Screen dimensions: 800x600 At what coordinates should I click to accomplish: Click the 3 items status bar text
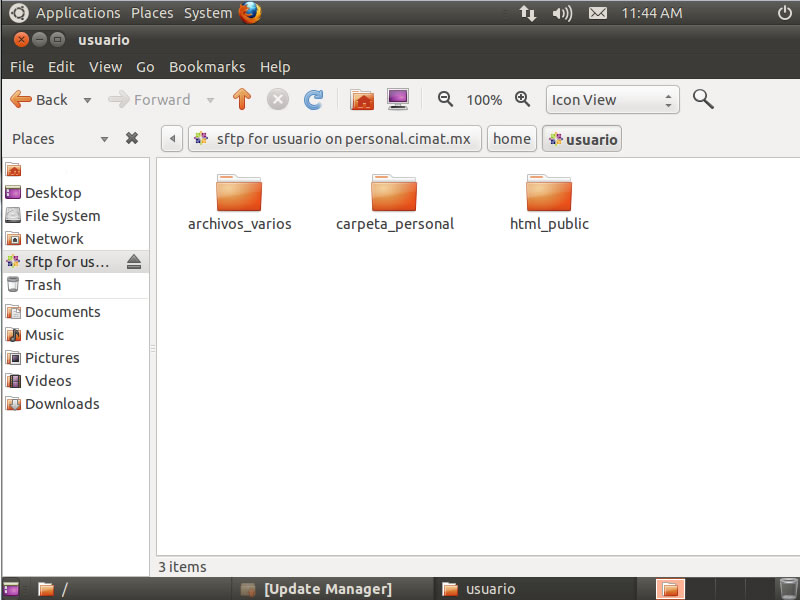[182, 567]
